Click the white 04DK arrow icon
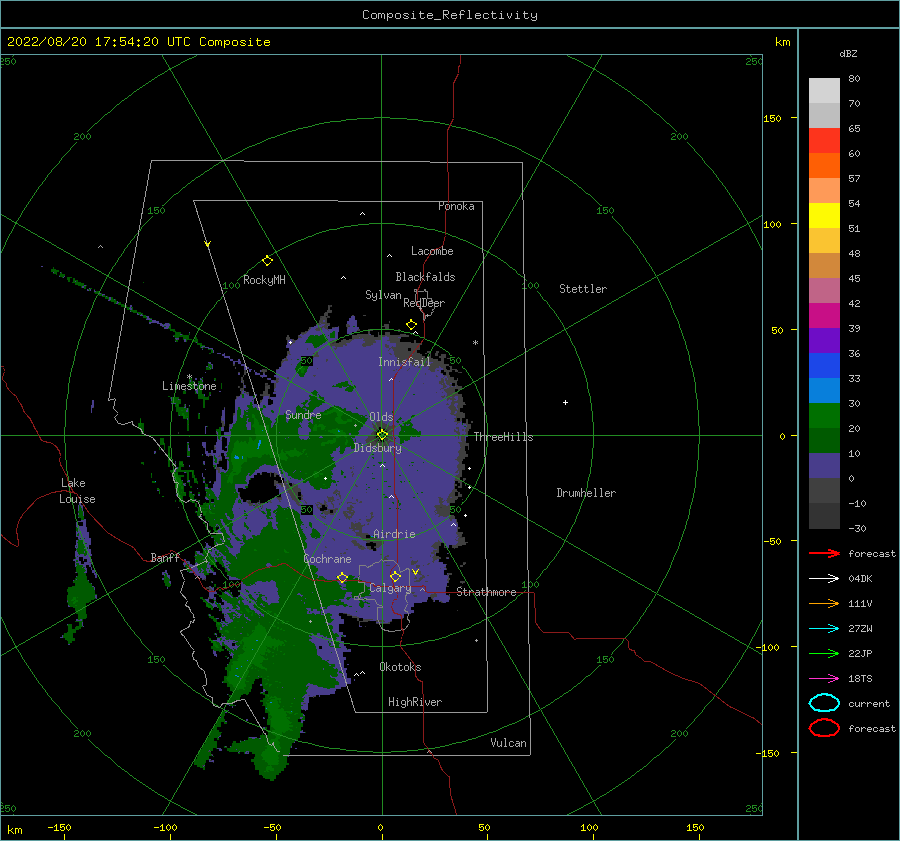 [x=824, y=578]
